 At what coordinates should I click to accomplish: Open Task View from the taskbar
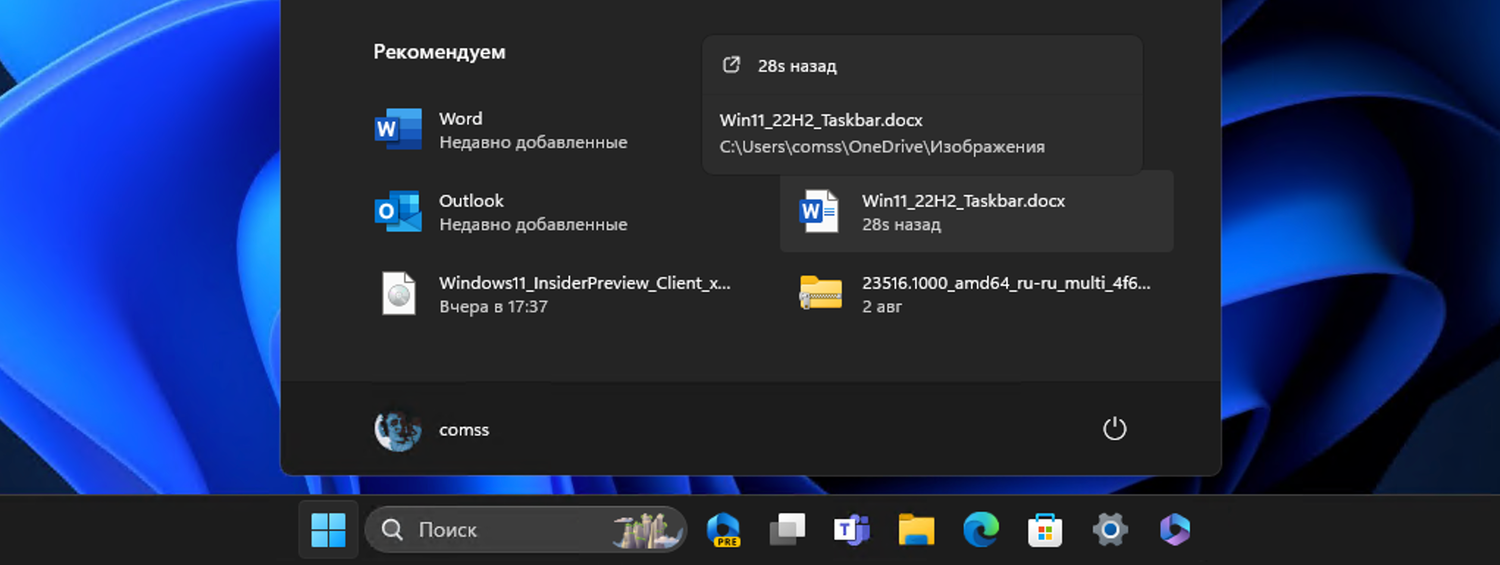[x=787, y=530]
